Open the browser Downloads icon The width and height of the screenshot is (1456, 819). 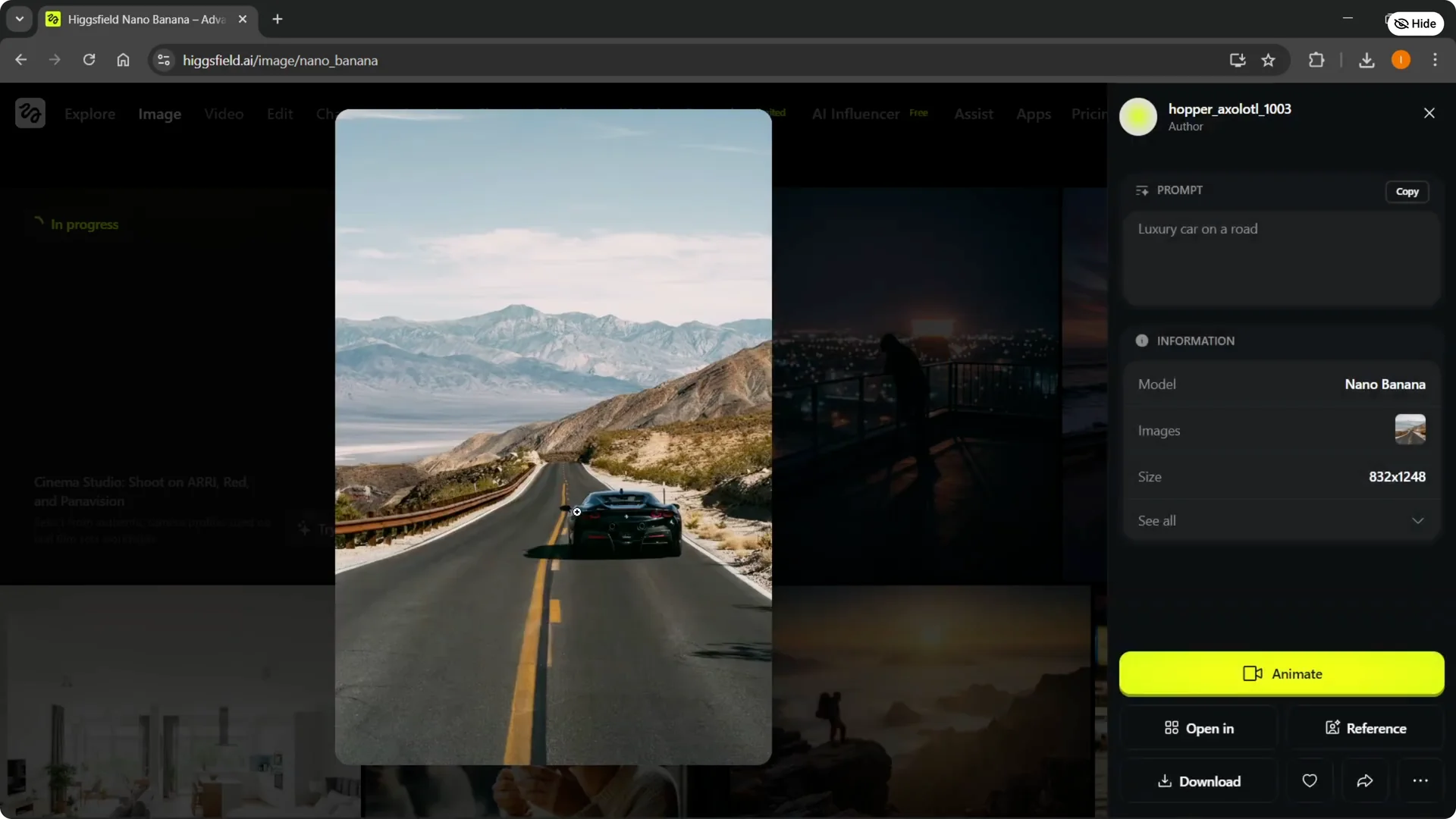(x=1366, y=60)
